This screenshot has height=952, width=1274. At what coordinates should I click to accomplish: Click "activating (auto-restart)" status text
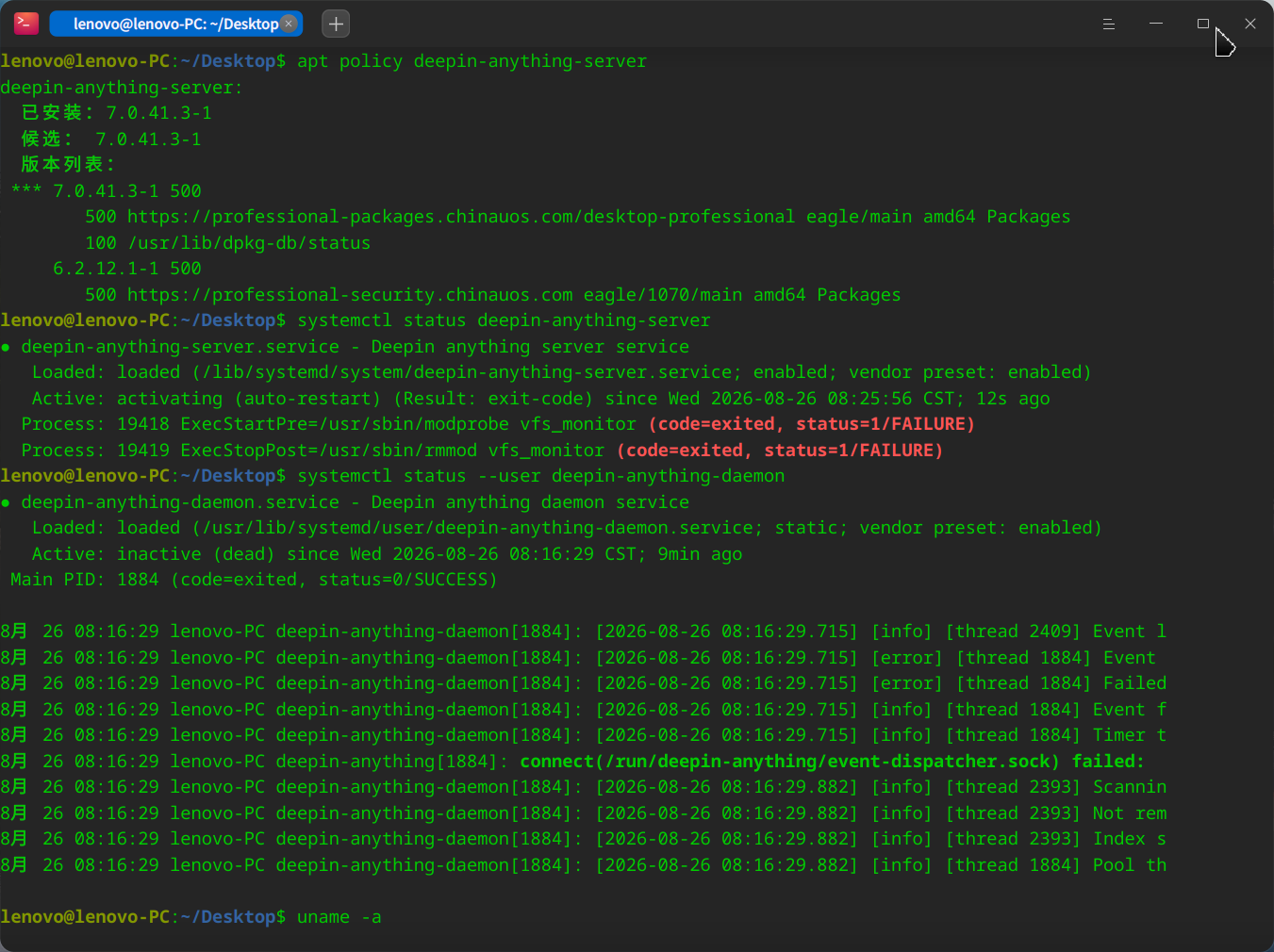click(249, 399)
